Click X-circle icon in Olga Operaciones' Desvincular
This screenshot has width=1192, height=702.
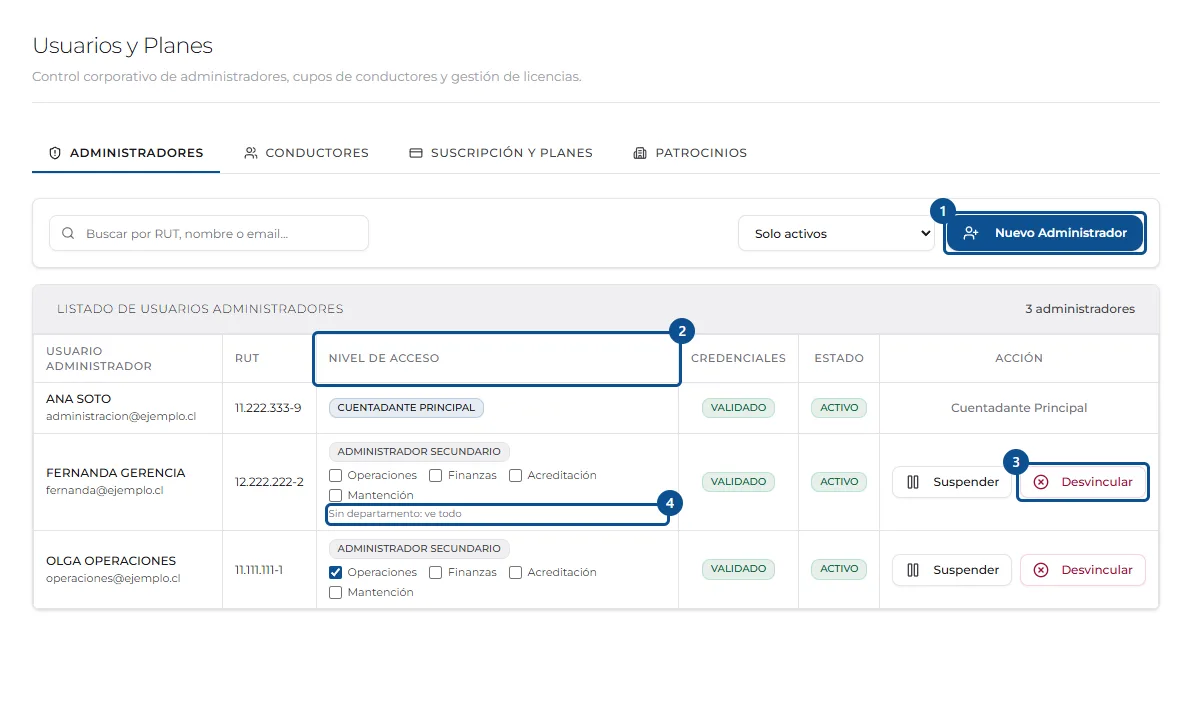(x=1041, y=570)
